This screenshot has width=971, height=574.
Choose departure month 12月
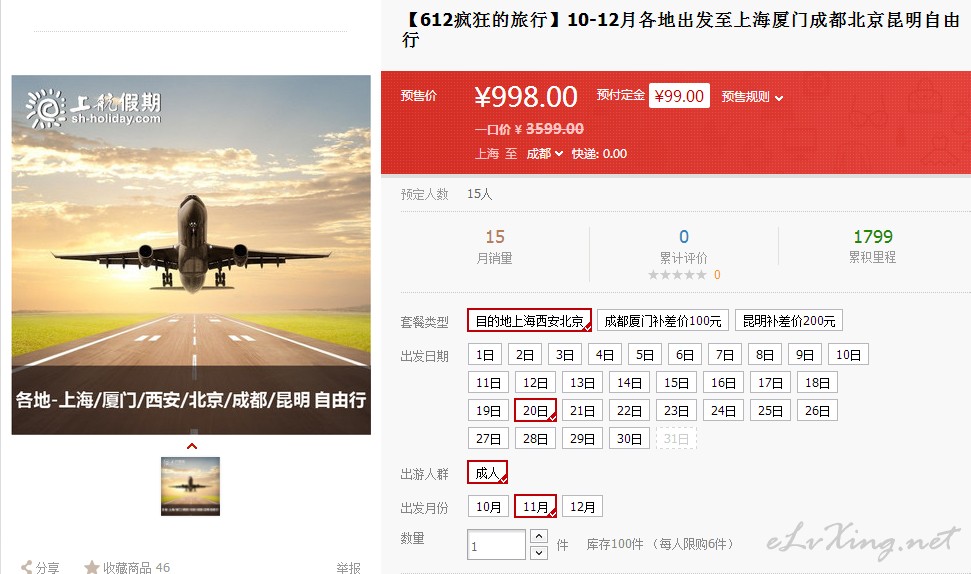tap(582, 507)
